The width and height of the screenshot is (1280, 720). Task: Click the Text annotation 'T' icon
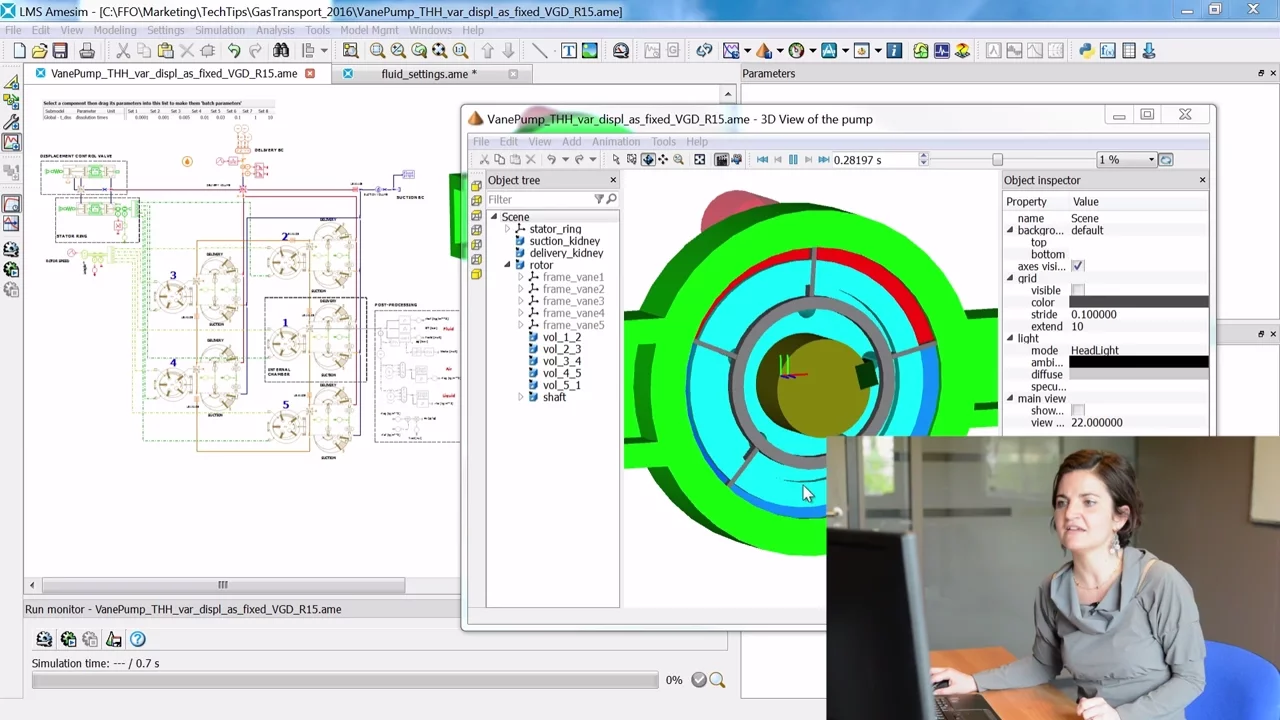pyautogui.click(x=569, y=50)
